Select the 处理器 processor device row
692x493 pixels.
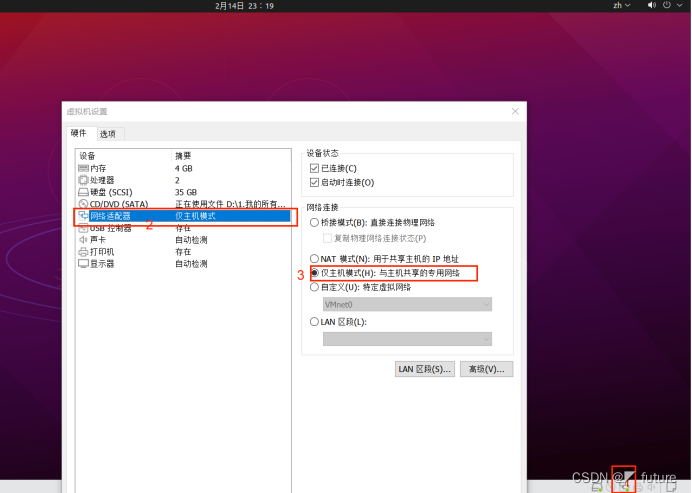[x=184, y=180]
